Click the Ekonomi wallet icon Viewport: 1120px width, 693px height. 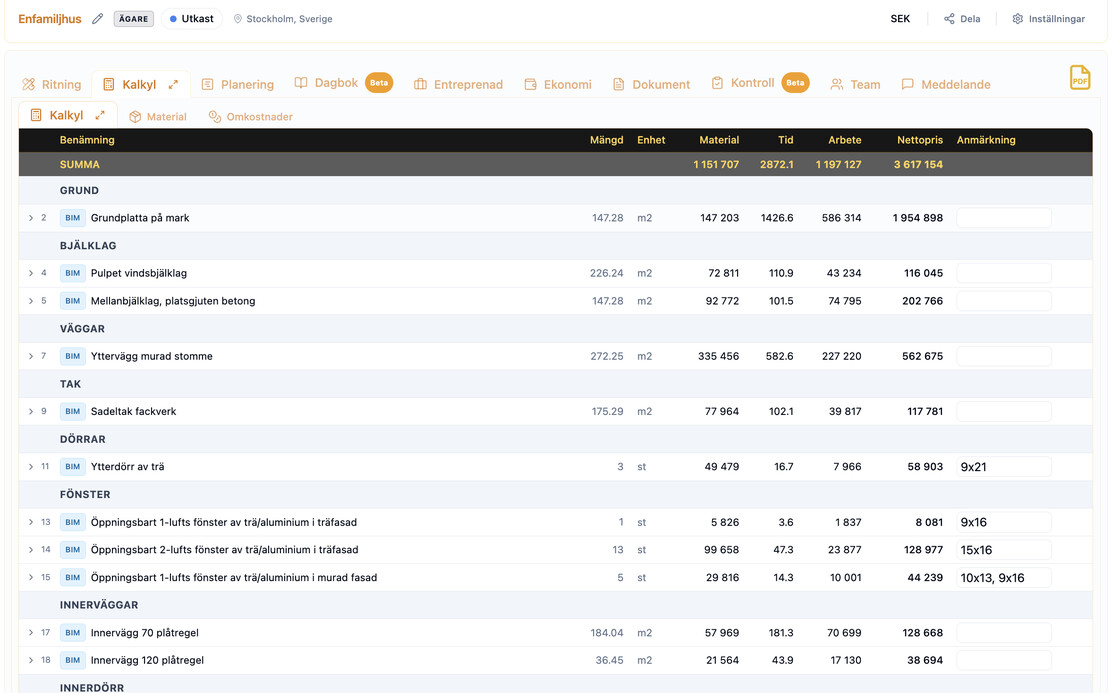pos(530,84)
